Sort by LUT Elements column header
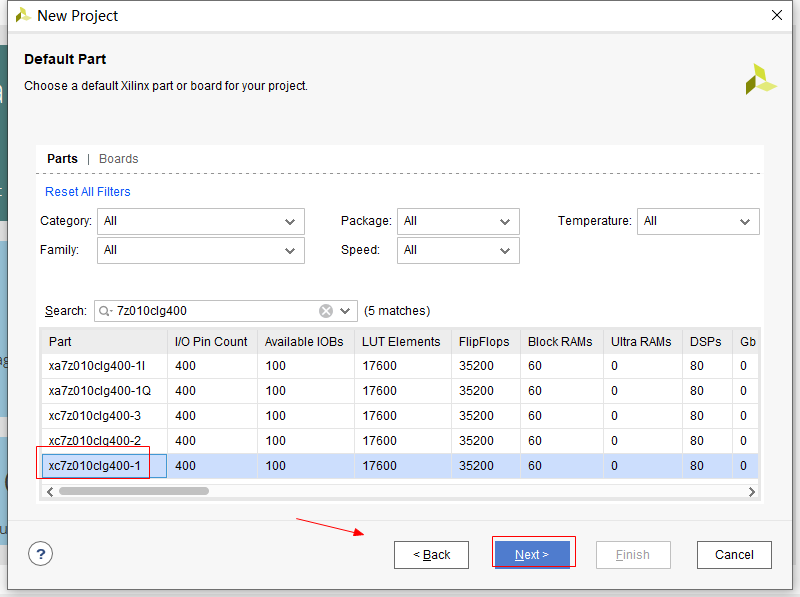 pyautogui.click(x=403, y=342)
